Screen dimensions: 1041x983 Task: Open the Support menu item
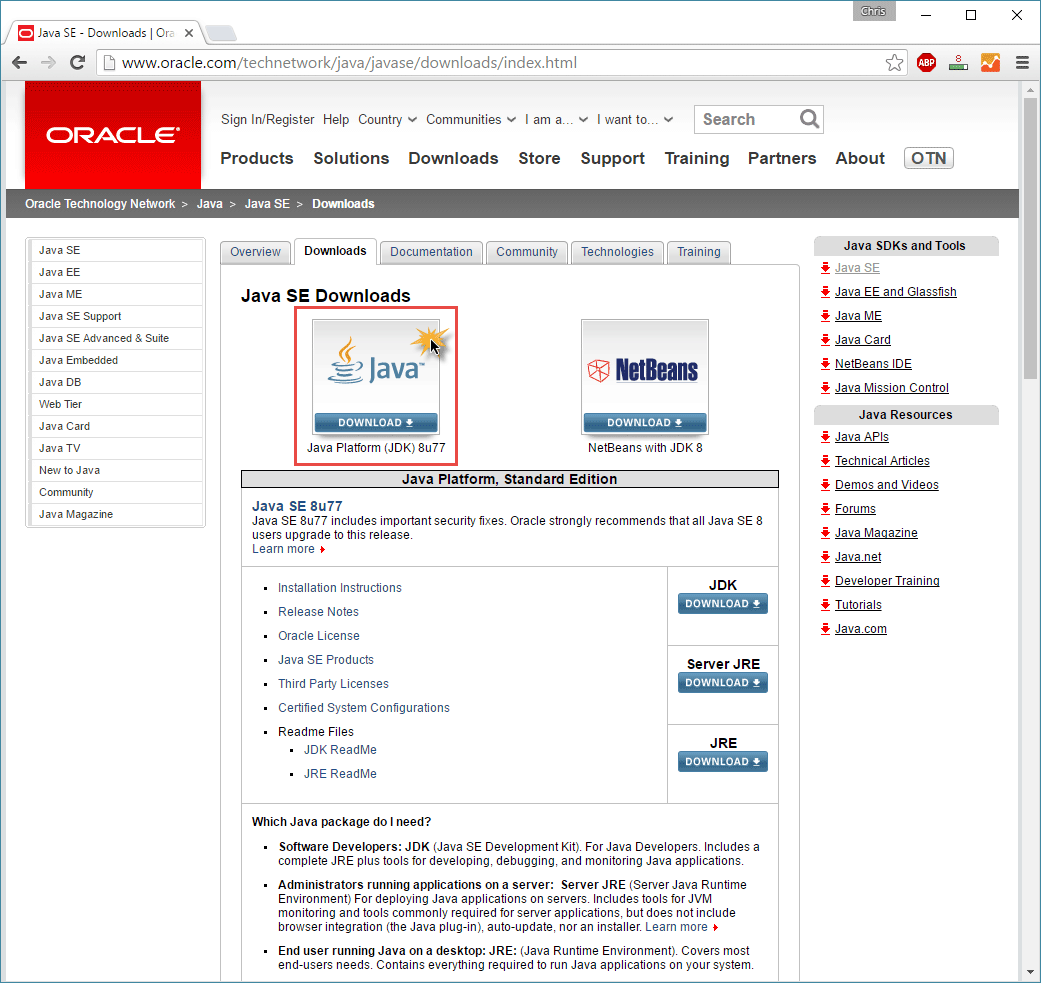[x=612, y=158]
